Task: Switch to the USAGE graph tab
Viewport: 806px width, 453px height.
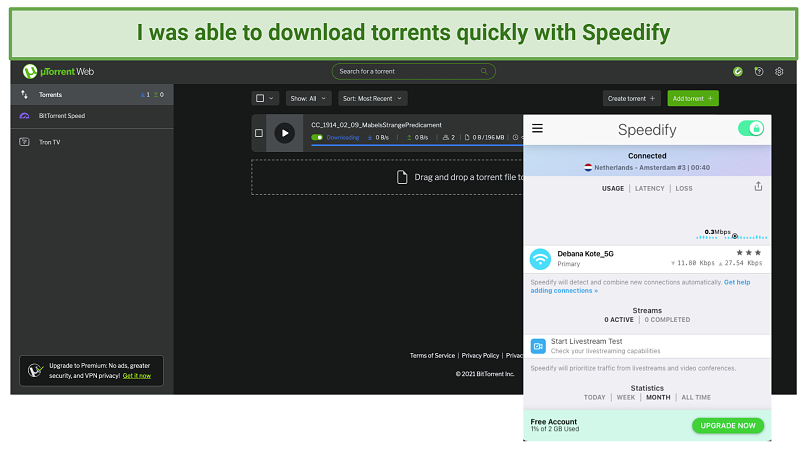Action: pyautogui.click(x=613, y=189)
